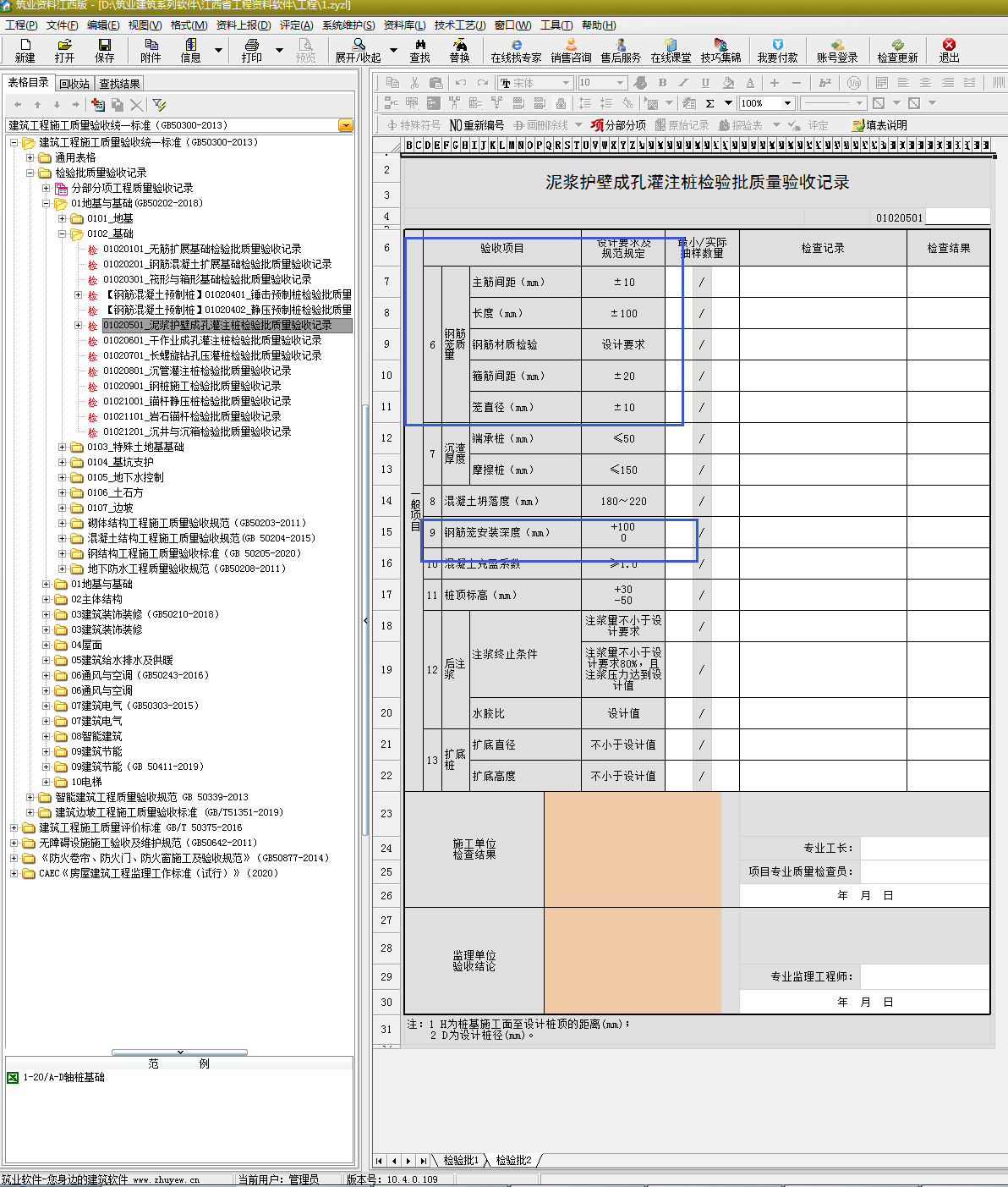Select 01020101_无筋扩展基础检验批质量验收记录 in the tree
This screenshot has height=1187, width=1008.
tap(202, 249)
